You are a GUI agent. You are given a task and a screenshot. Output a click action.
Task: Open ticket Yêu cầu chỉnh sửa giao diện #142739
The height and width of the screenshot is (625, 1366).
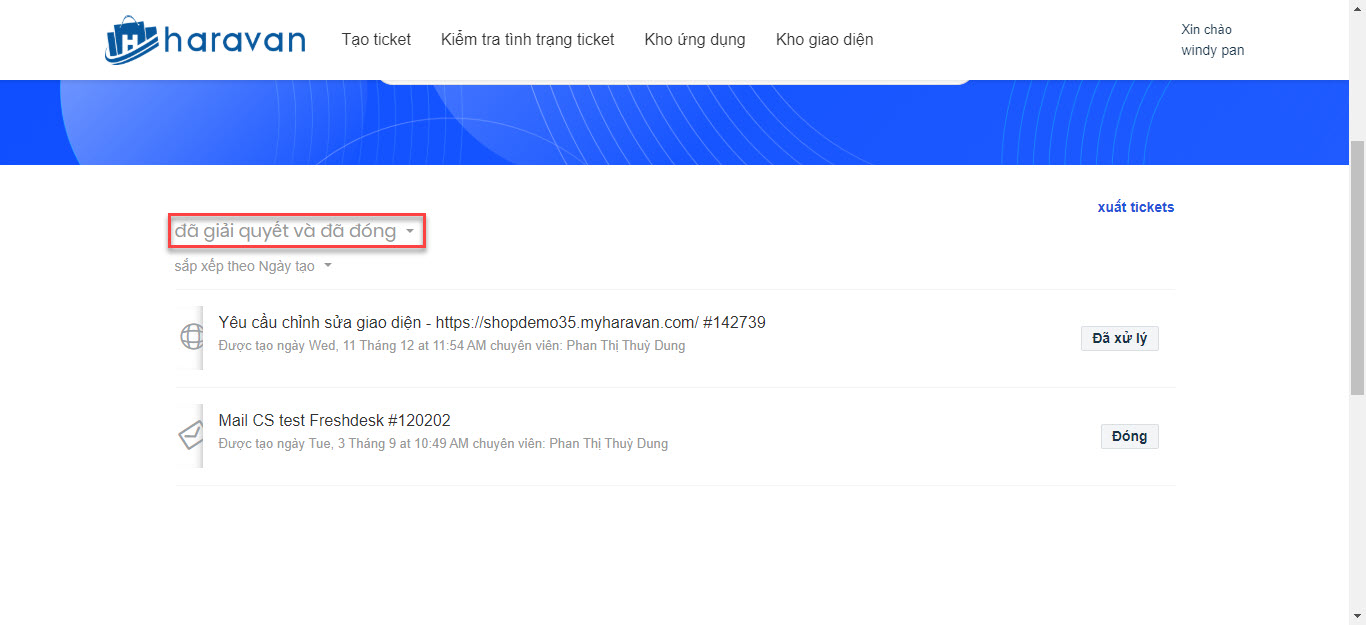point(492,322)
